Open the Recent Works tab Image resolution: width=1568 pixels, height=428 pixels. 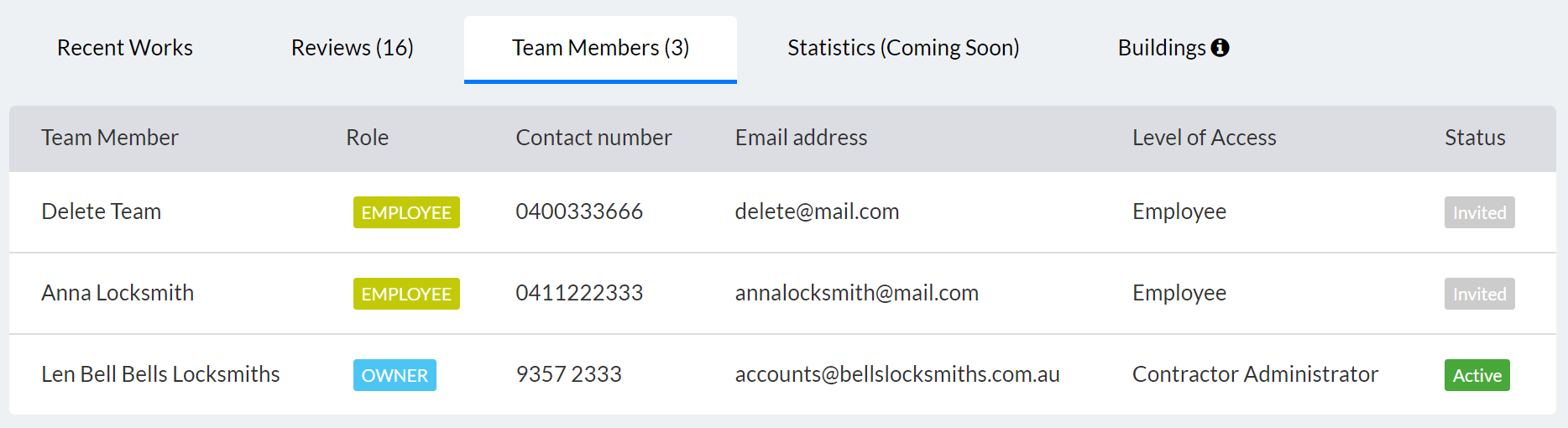pyautogui.click(x=125, y=48)
